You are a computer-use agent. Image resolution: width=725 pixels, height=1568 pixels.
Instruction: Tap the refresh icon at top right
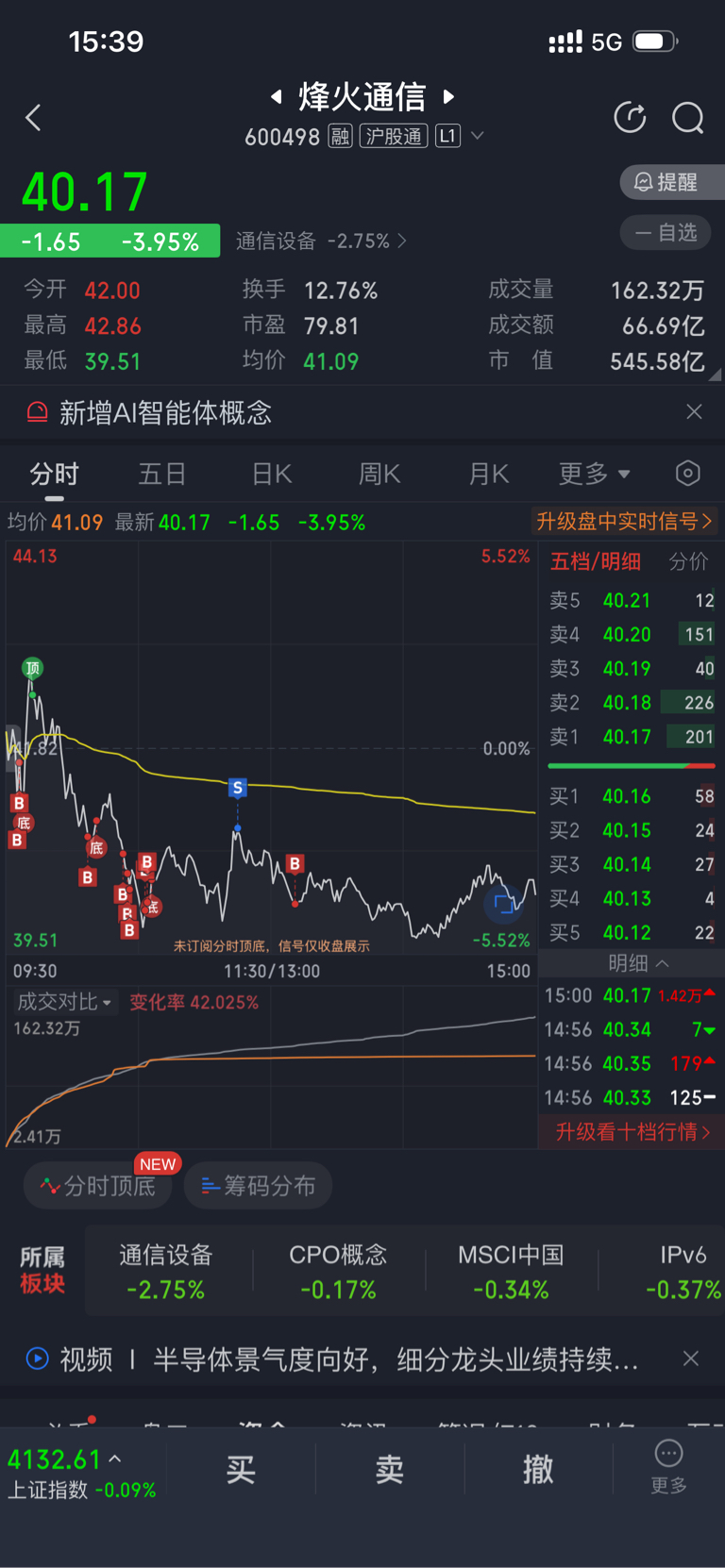pos(630,118)
